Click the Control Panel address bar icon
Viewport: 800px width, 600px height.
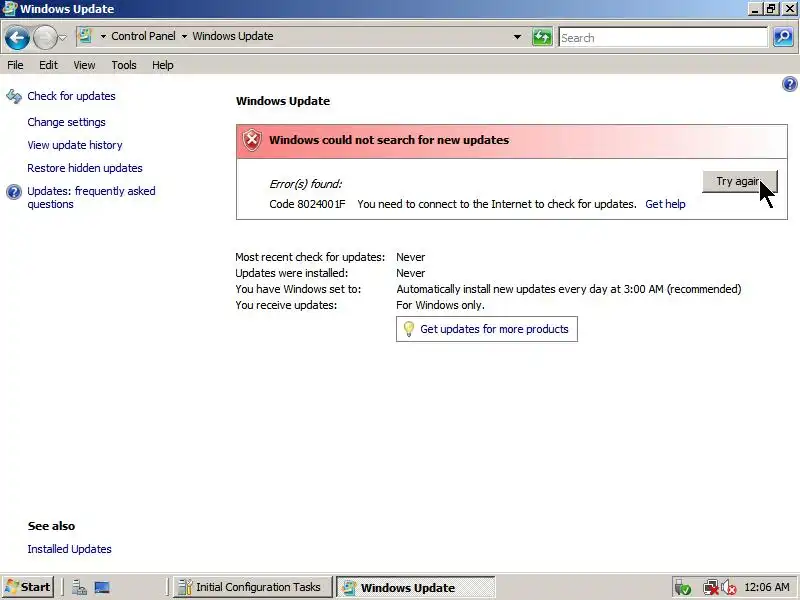(85, 36)
